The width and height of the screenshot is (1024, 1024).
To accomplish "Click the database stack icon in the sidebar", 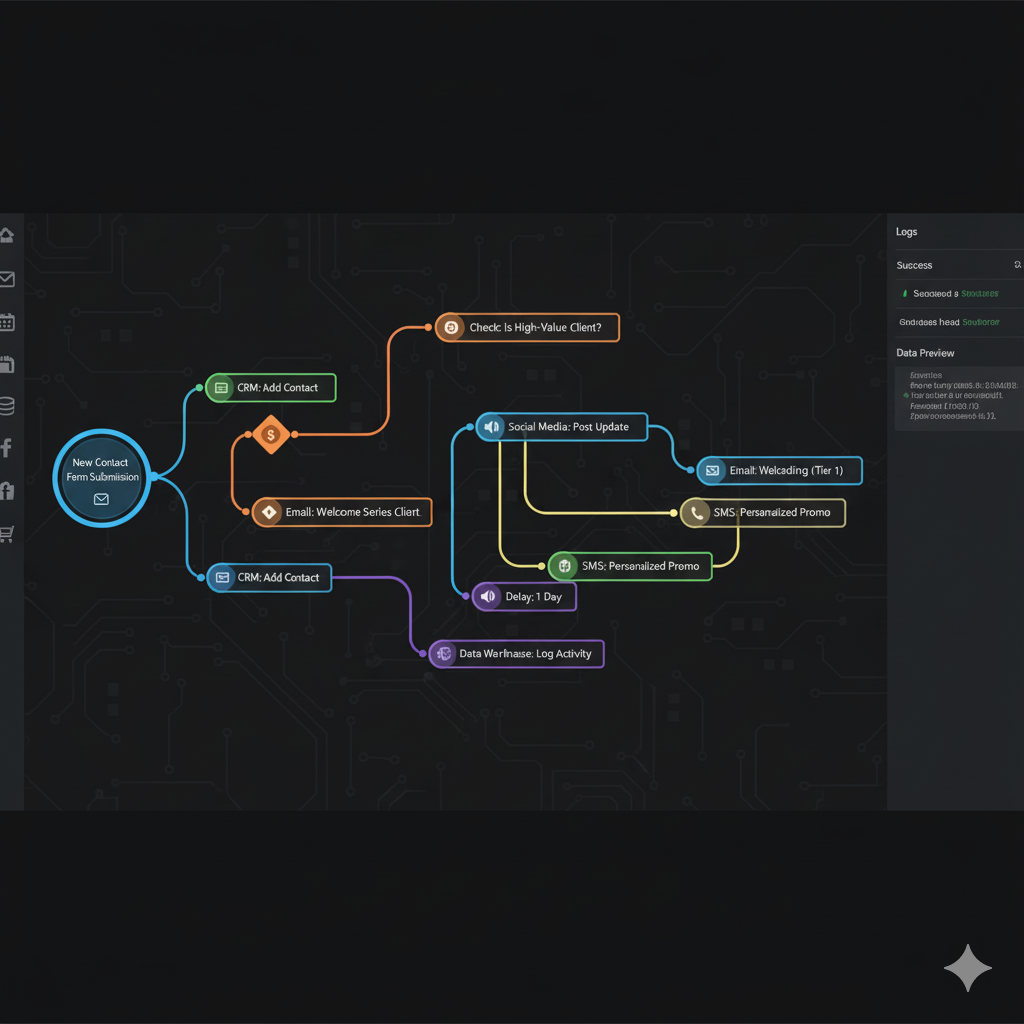I will pyautogui.click(x=7, y=406).
